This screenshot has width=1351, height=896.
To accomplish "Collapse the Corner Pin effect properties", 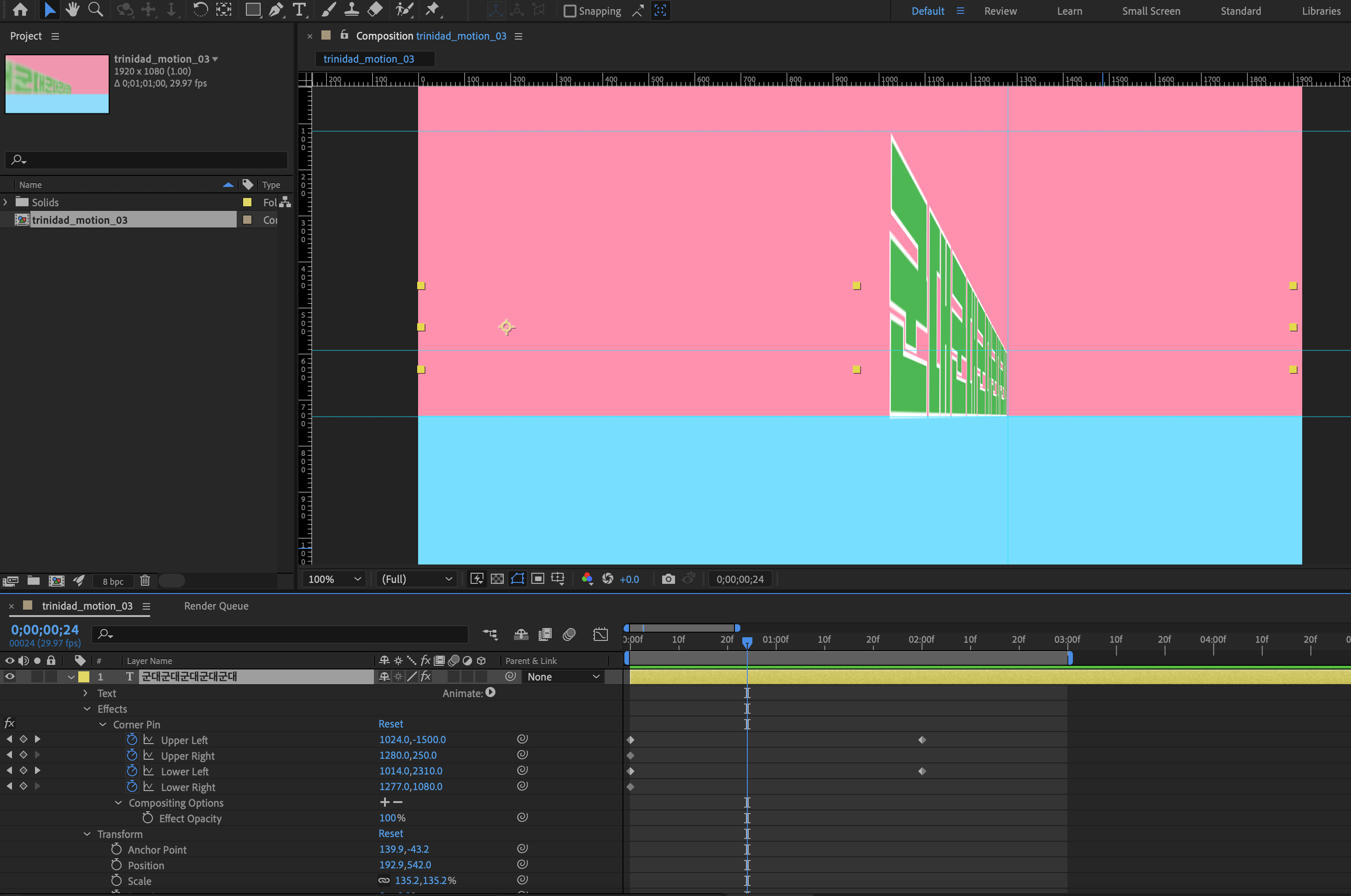I will [104, 724].
